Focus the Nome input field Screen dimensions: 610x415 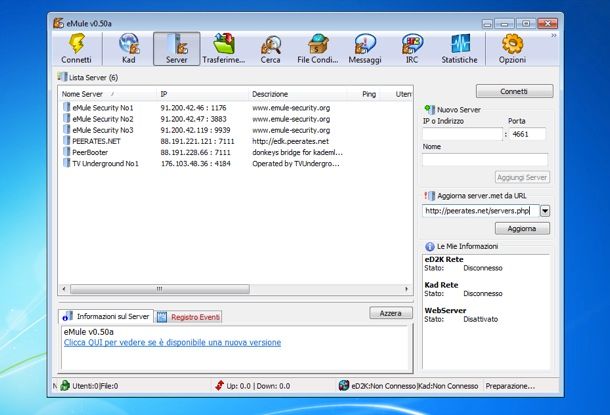pos(485,160)
